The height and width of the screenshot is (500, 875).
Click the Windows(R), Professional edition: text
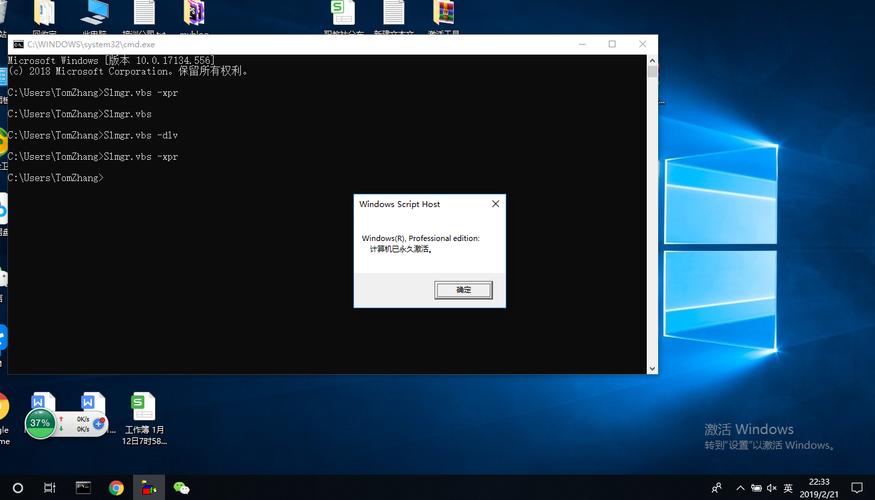pyautogui.click(x=421, y=238)
